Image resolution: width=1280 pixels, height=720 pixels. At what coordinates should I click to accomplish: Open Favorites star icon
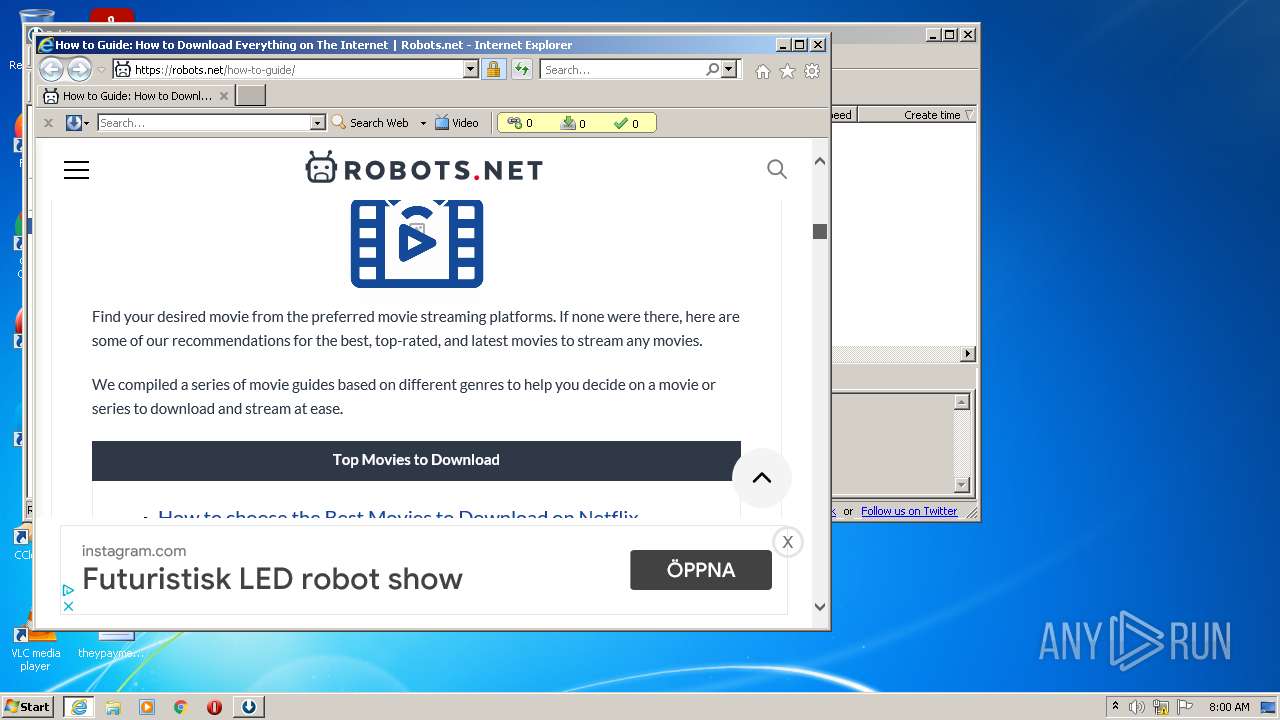(787, 71)
